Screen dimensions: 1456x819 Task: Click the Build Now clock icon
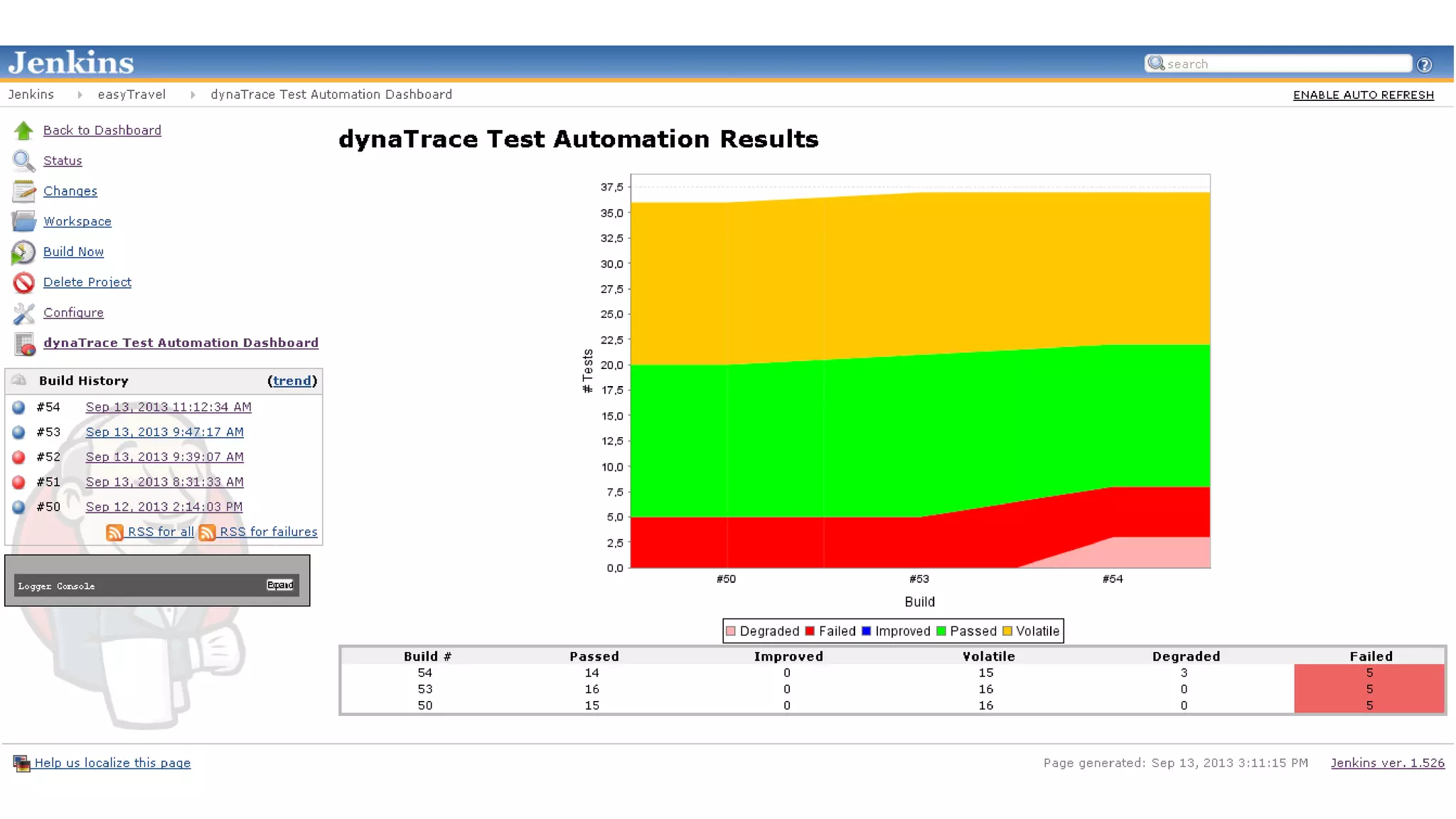click(x=23, y=252)
